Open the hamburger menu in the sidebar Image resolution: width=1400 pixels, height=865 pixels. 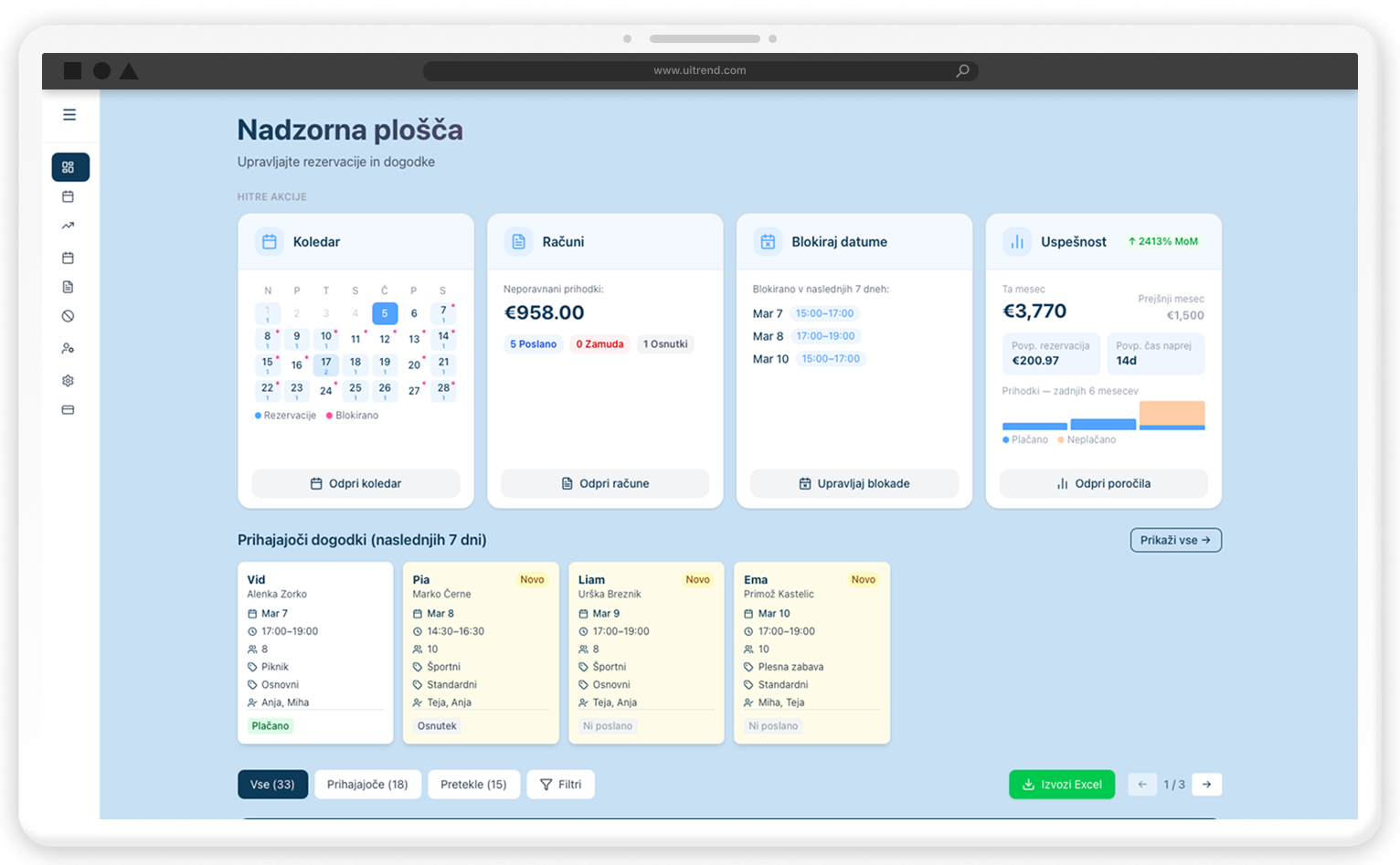(x=69, y=115)
